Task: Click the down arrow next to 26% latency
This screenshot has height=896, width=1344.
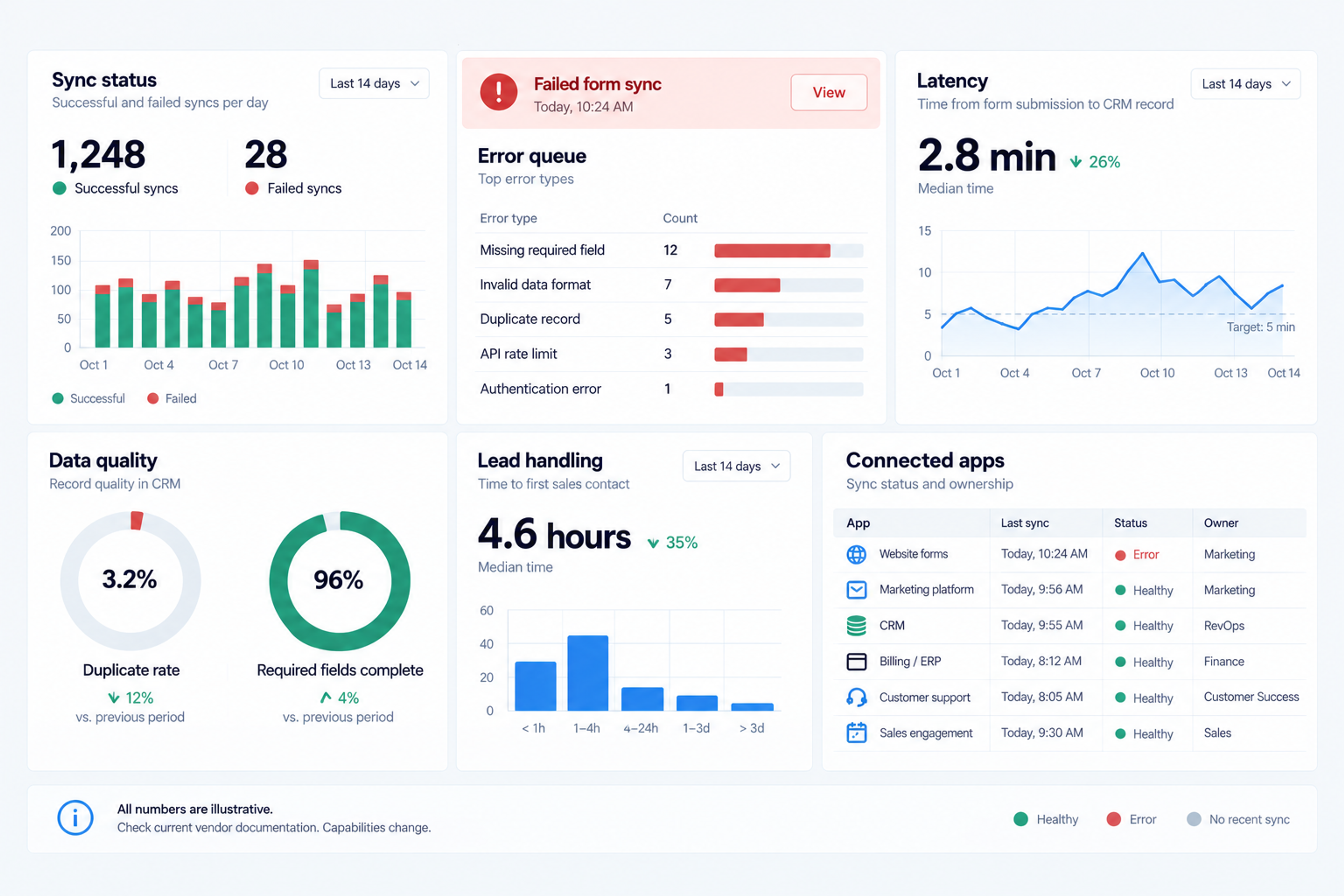Action: click(1076, 162)
